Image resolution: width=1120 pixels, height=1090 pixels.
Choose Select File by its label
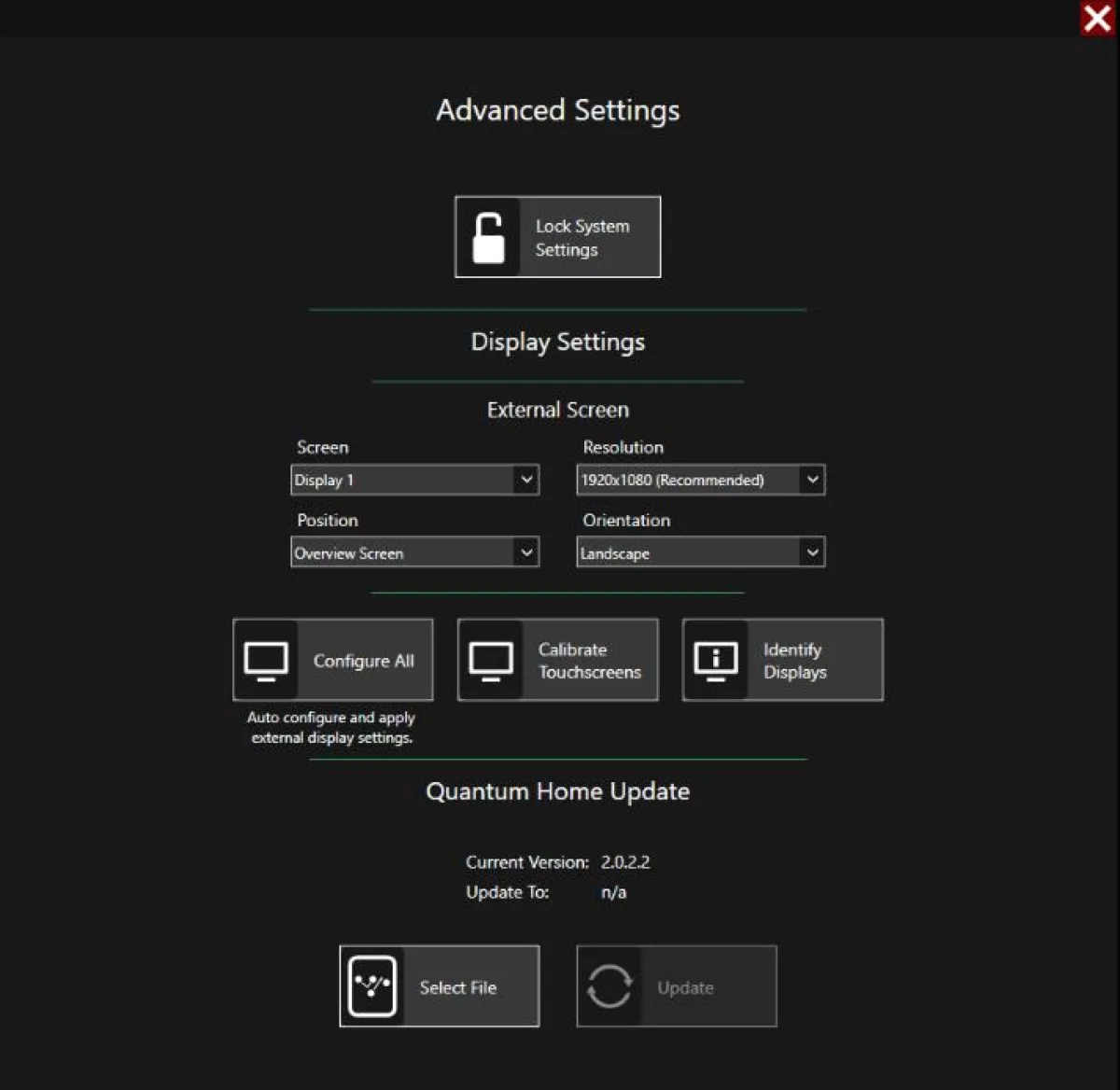tap(458, 987)
